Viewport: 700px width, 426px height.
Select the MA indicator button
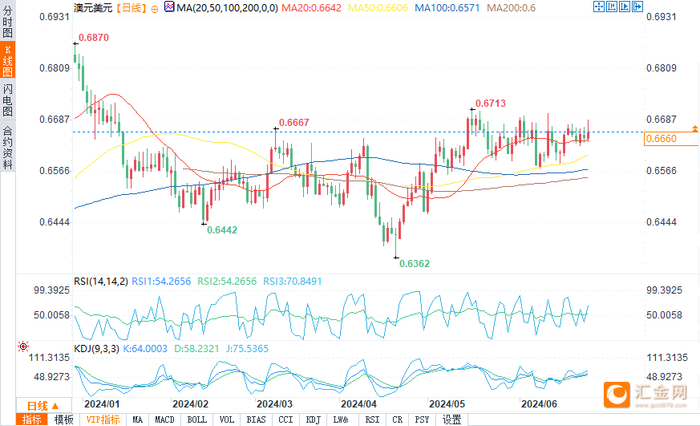[x=138, y=420]
